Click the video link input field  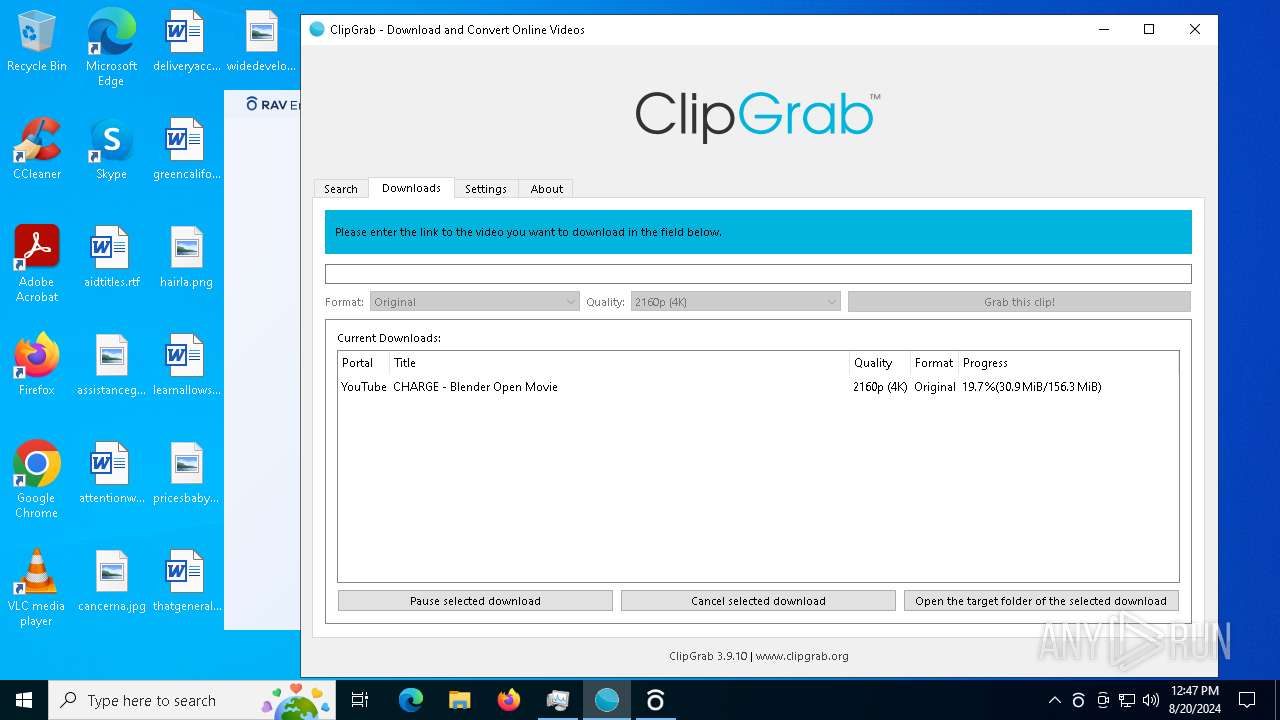coord(758,273)
